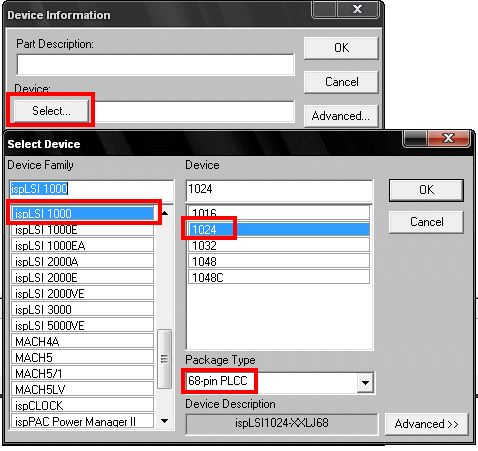Click Cancel in Select Device dialog
478x451 pixels.
(426, 222)
